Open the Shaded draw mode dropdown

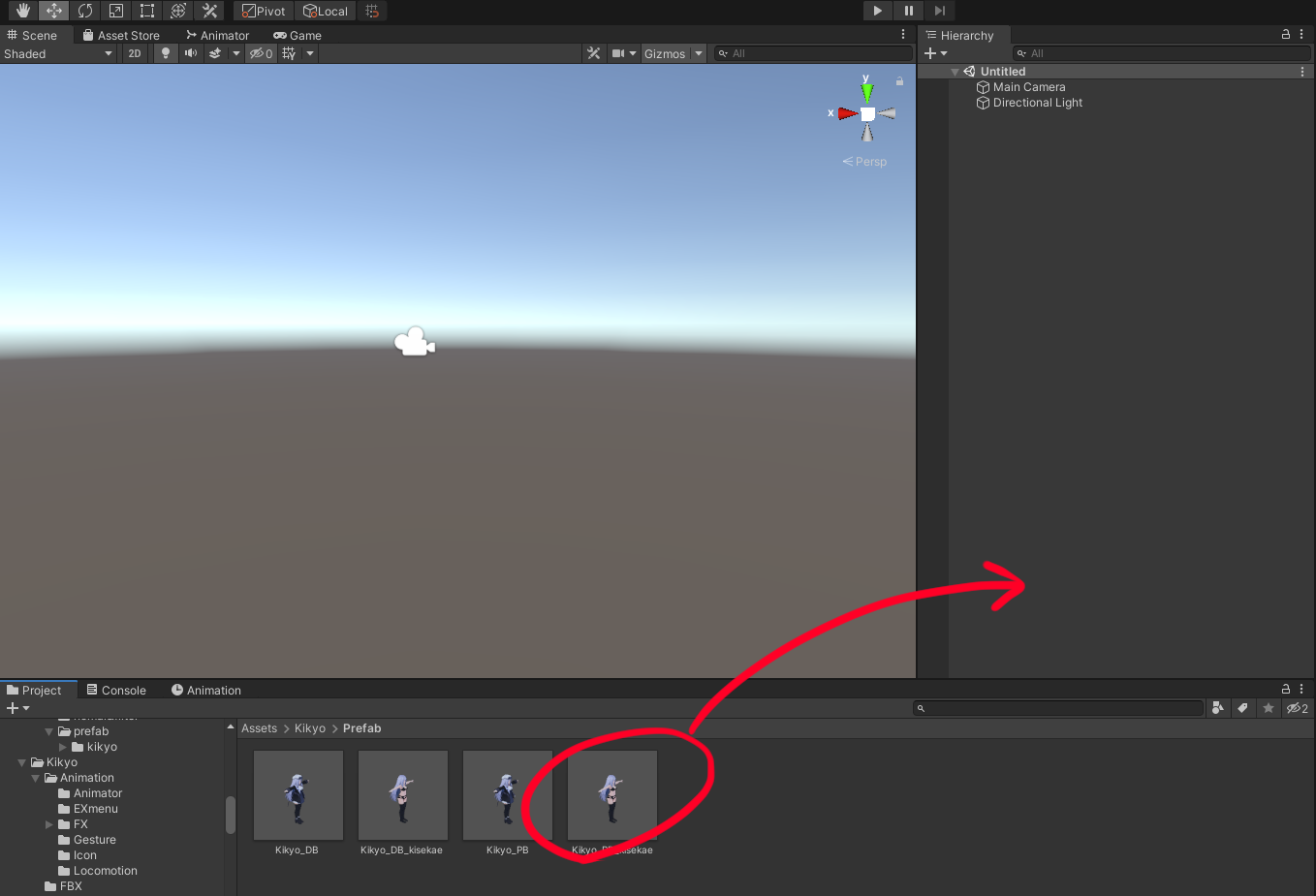click(58, 53)
